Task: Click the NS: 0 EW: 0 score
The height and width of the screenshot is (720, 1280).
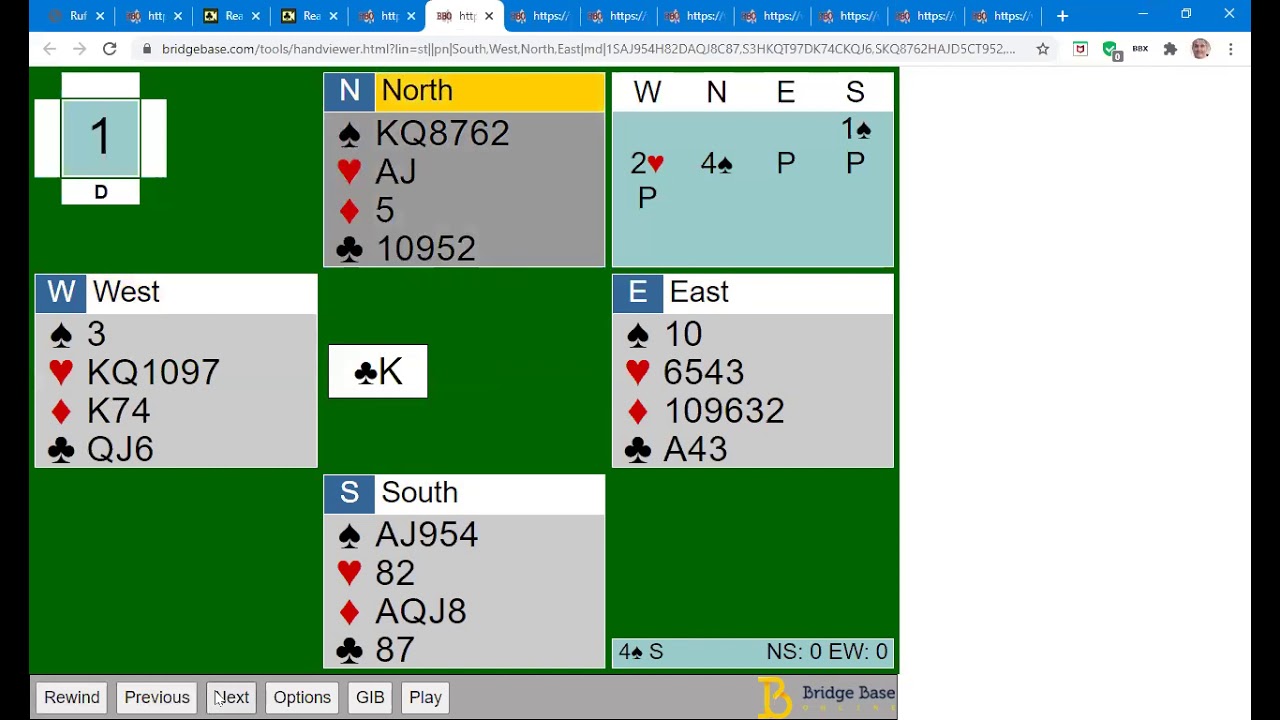Action: 827,652
